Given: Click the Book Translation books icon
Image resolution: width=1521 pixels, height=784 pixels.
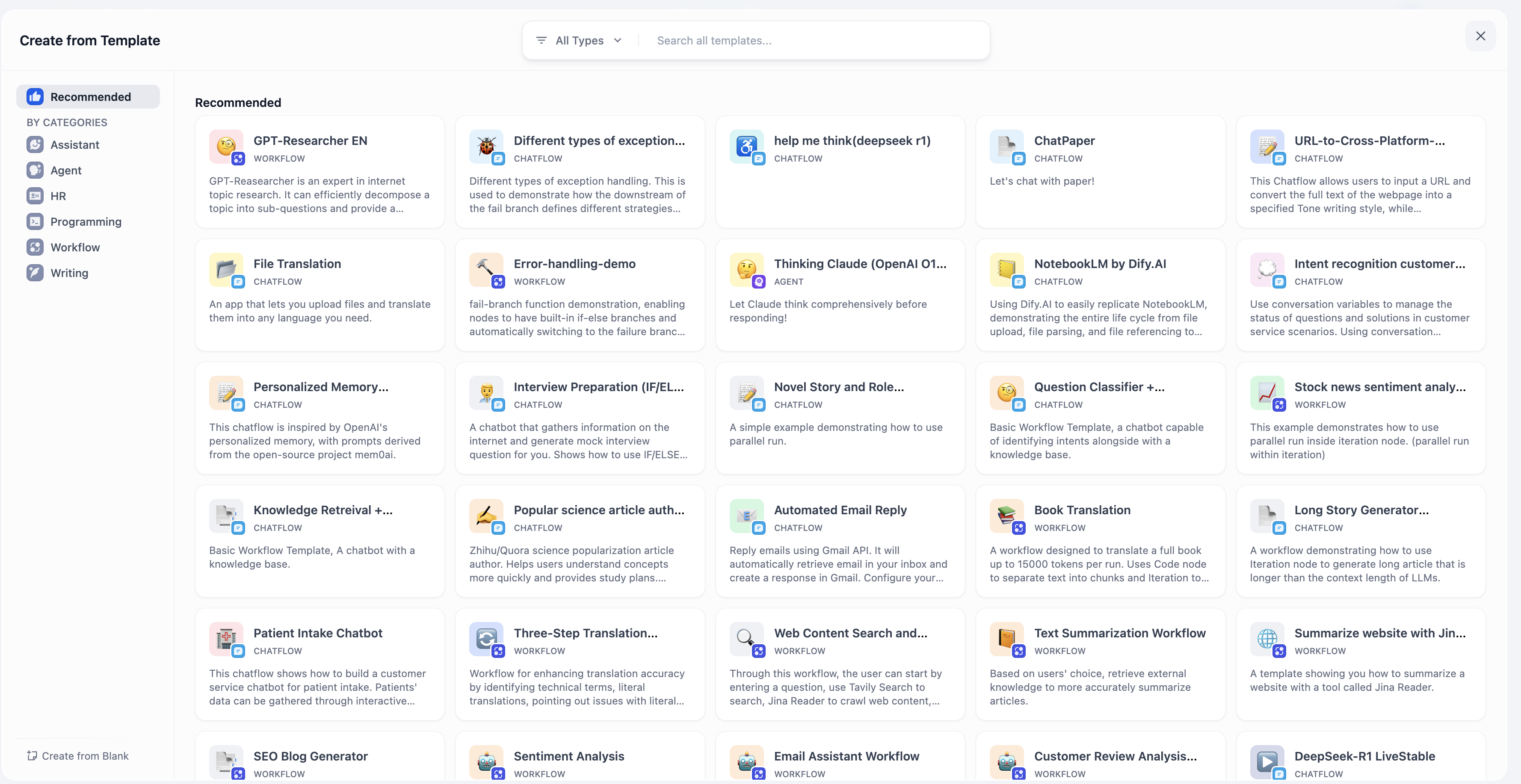Looking at the screenshot, I should (x=1007, y=516).
